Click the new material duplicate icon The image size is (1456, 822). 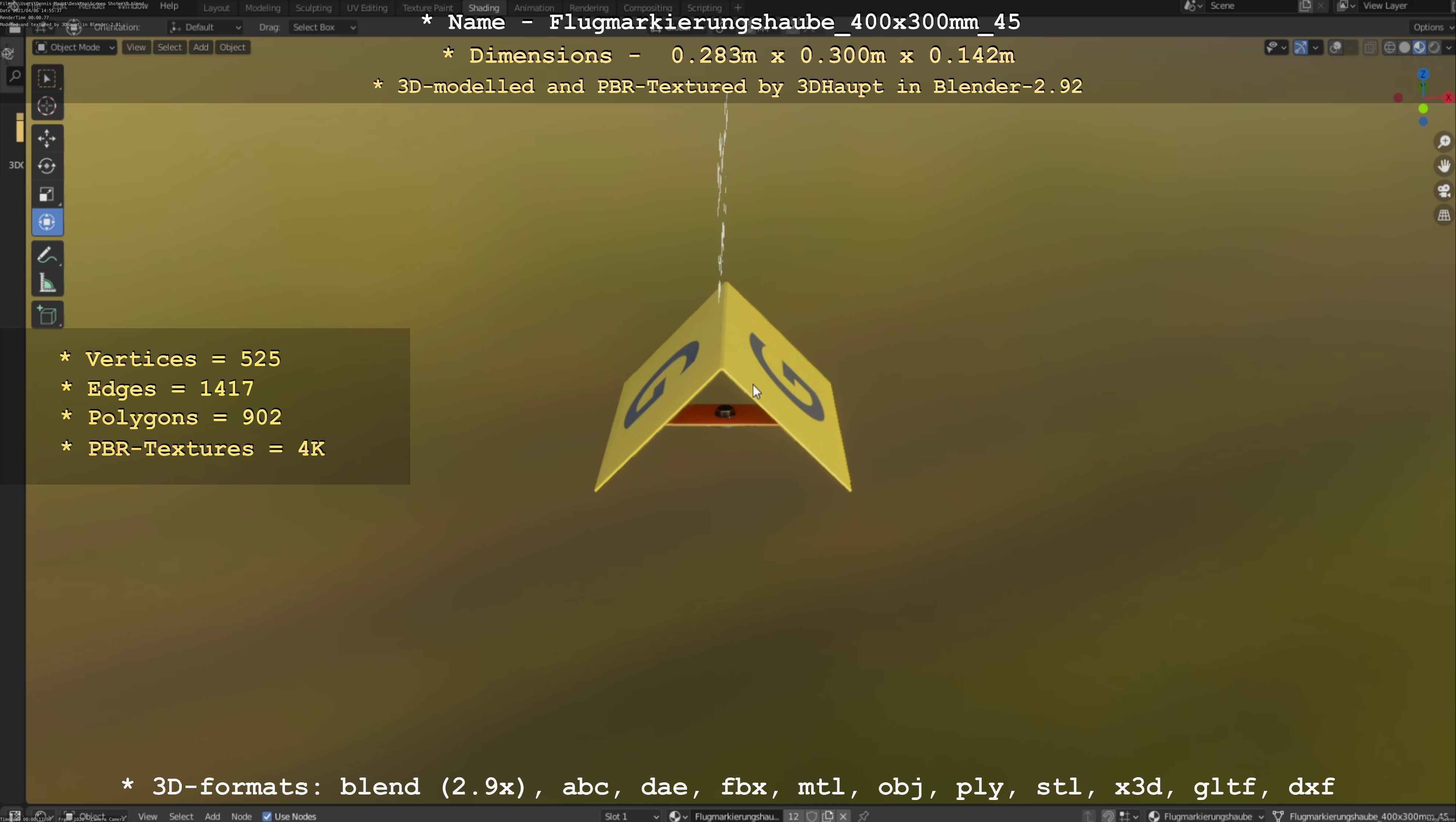(x=828, y=816)
